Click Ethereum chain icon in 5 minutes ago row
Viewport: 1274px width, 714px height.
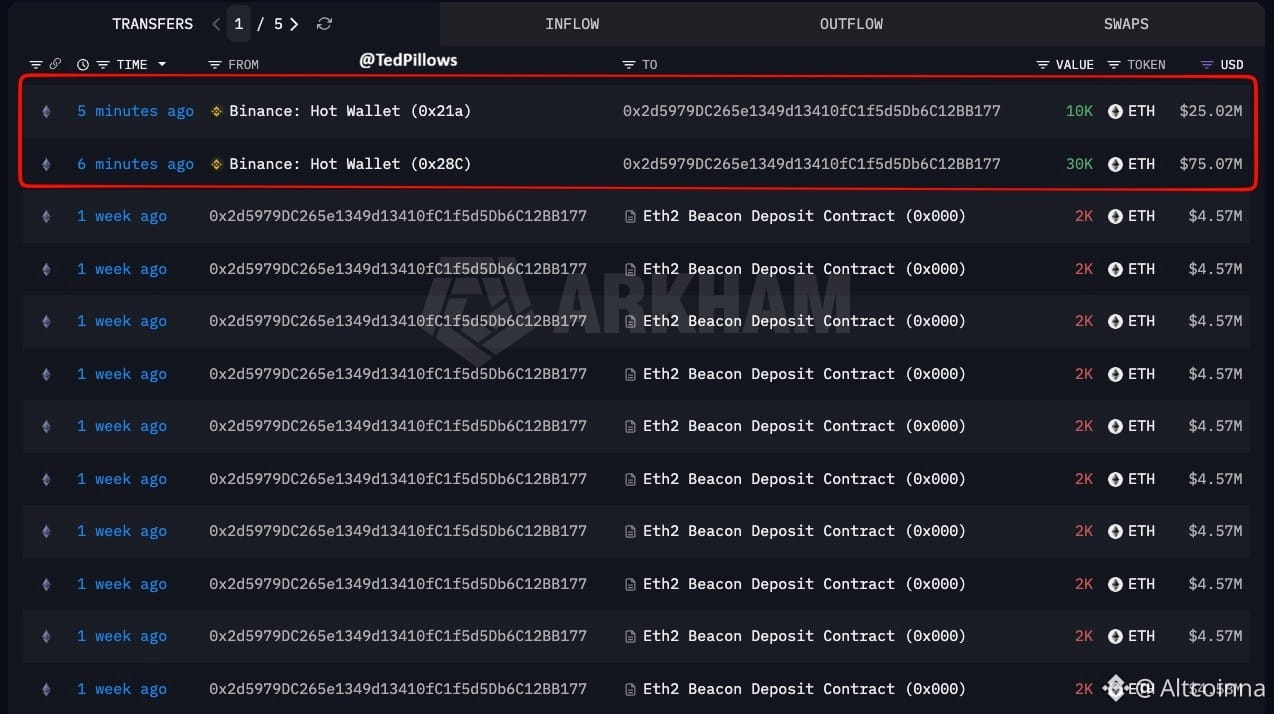pyautogui.click(x=45, y=111)
